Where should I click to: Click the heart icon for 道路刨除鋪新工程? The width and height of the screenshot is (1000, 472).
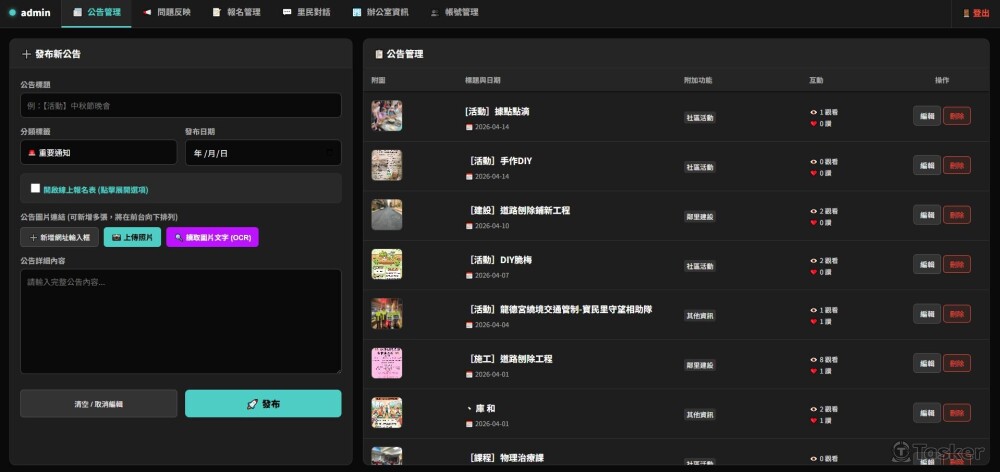813,223
